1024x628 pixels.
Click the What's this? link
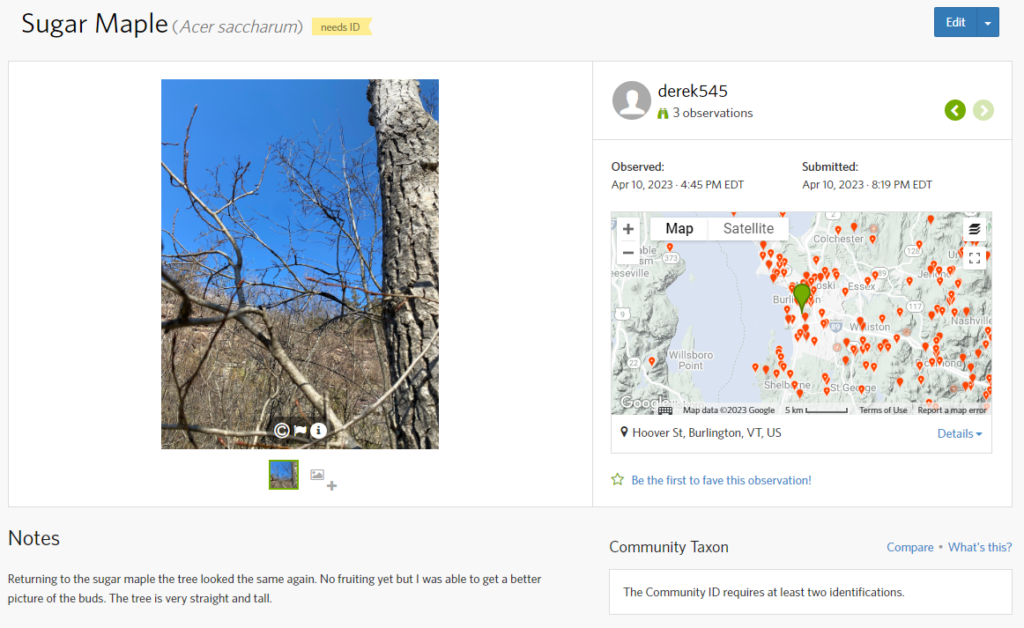[979, 547]
